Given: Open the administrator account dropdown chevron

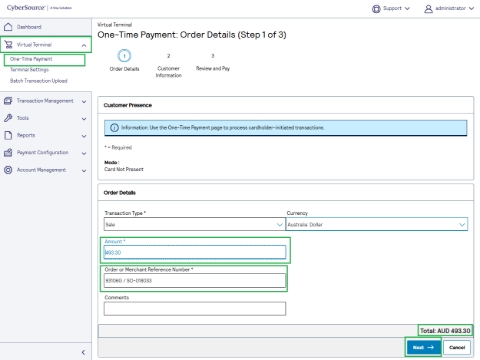Looking at the screenshot, I should click(471, 9).
